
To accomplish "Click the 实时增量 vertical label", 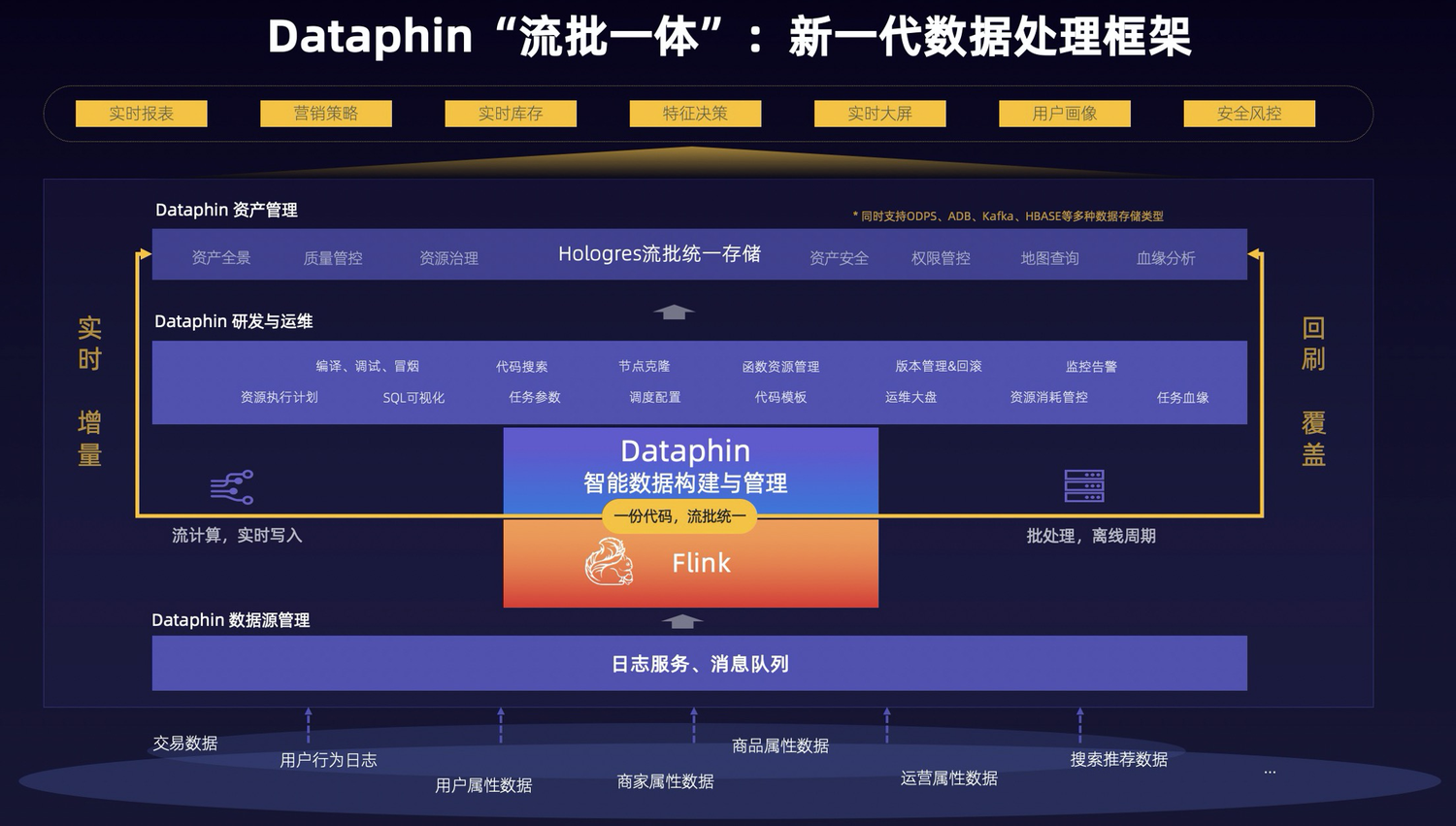I will 90,390.
